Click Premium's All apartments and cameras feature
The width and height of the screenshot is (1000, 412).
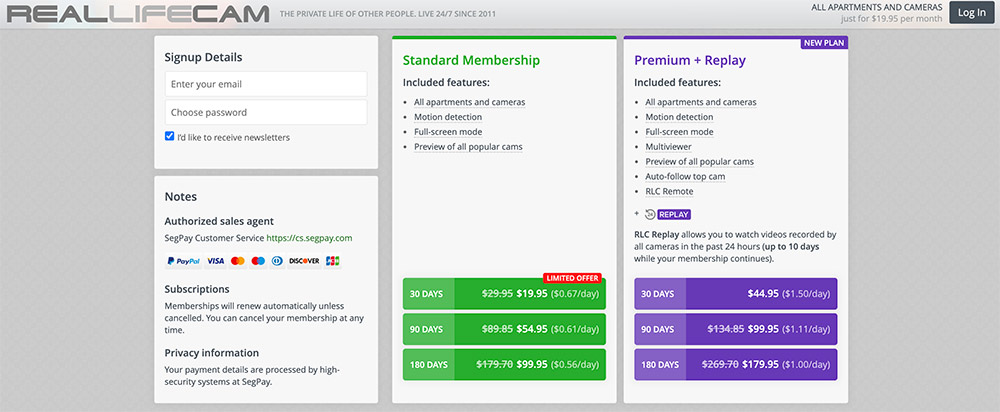701,102
